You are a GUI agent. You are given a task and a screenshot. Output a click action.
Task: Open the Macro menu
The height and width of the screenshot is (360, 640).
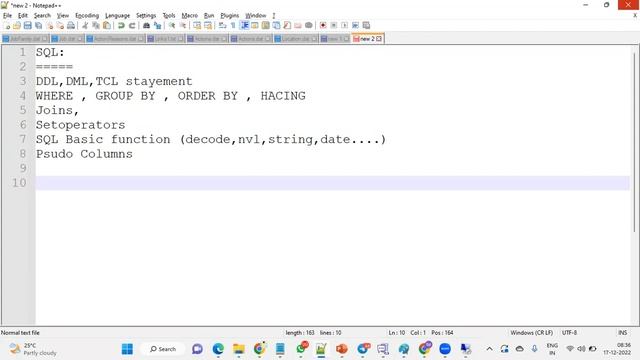point(190,16)
